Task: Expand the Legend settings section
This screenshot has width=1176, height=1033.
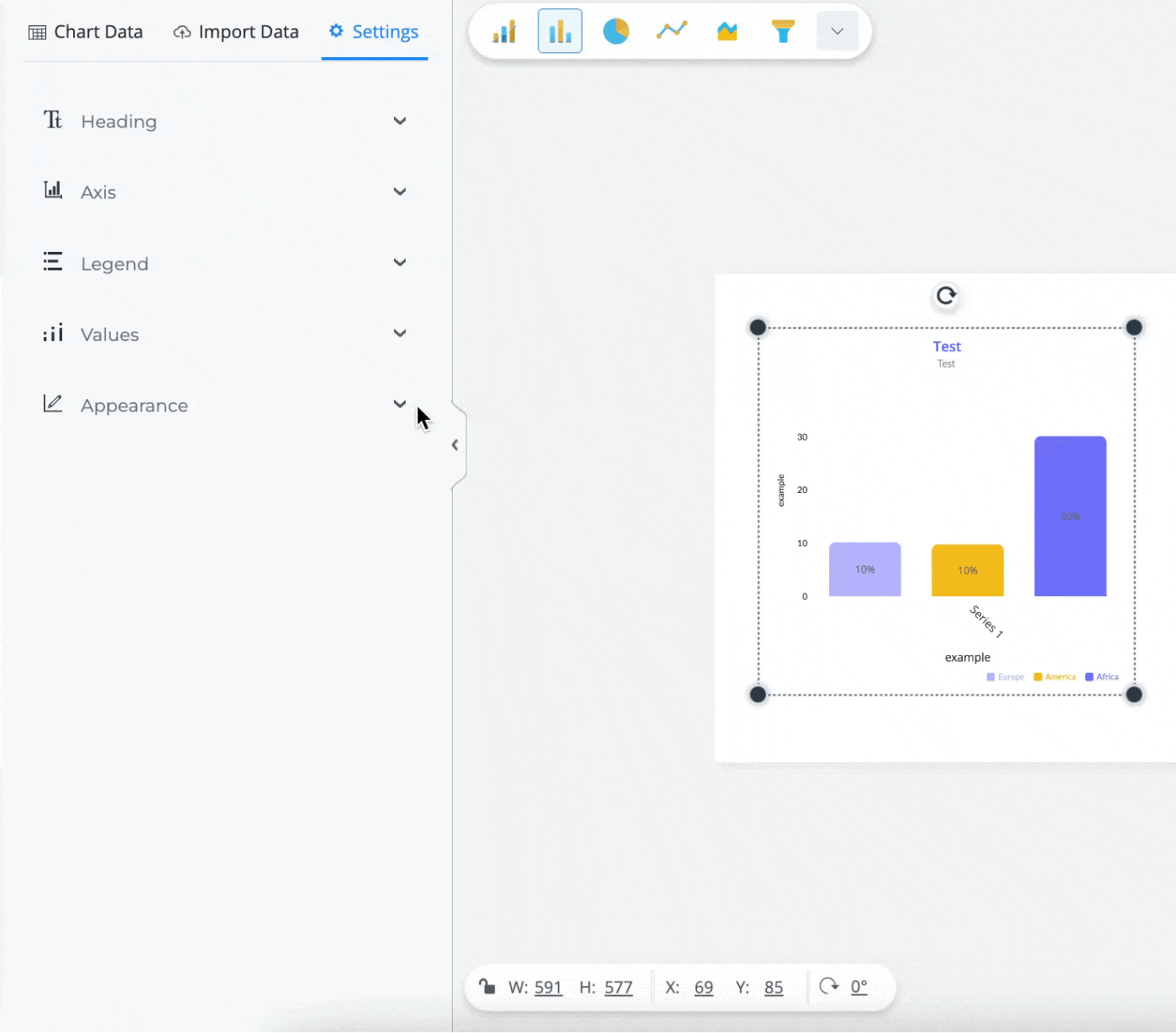Action: [x=401, y=263]
